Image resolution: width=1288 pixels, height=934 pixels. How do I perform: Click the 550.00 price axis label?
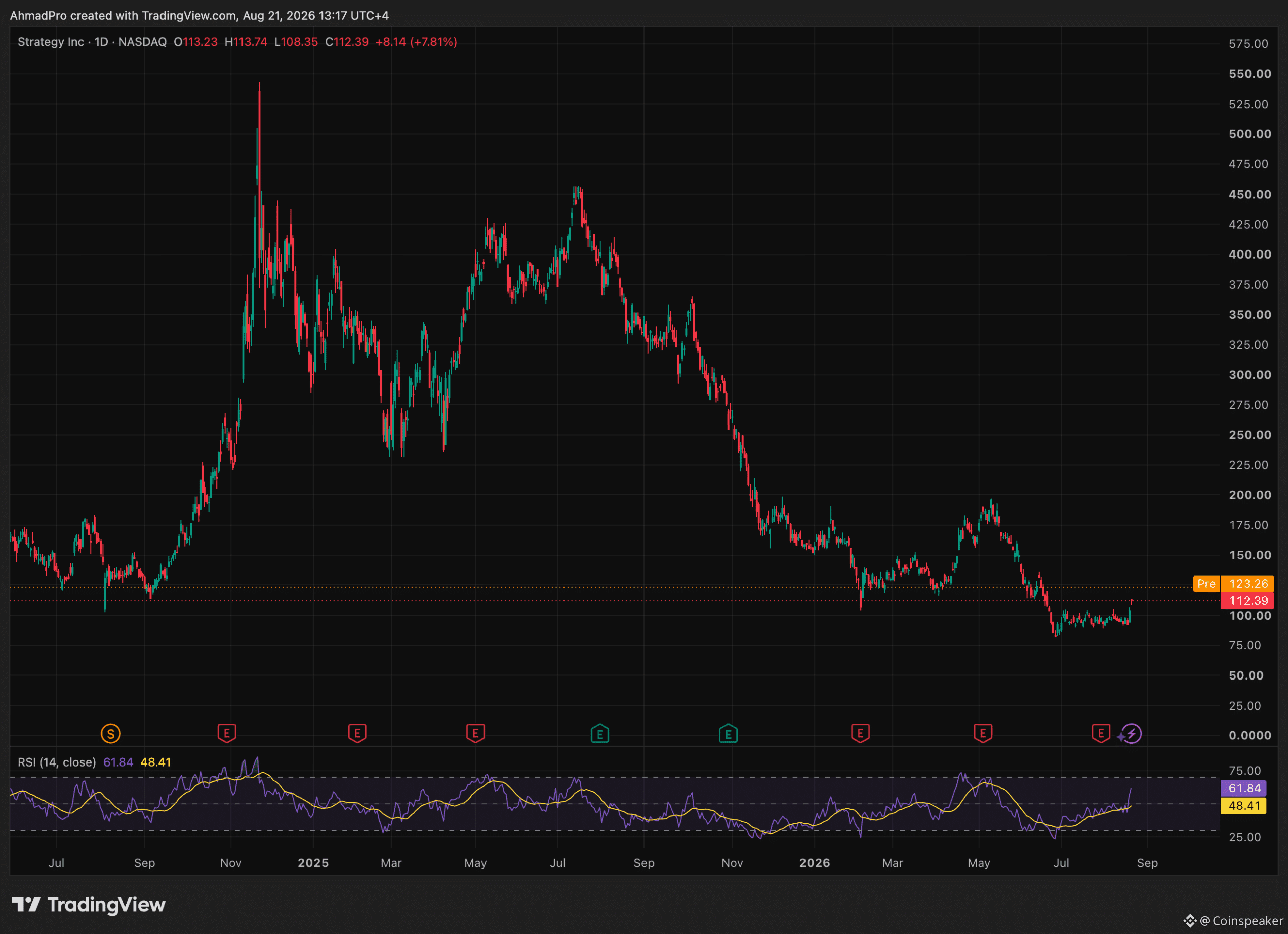(1250, 74)
